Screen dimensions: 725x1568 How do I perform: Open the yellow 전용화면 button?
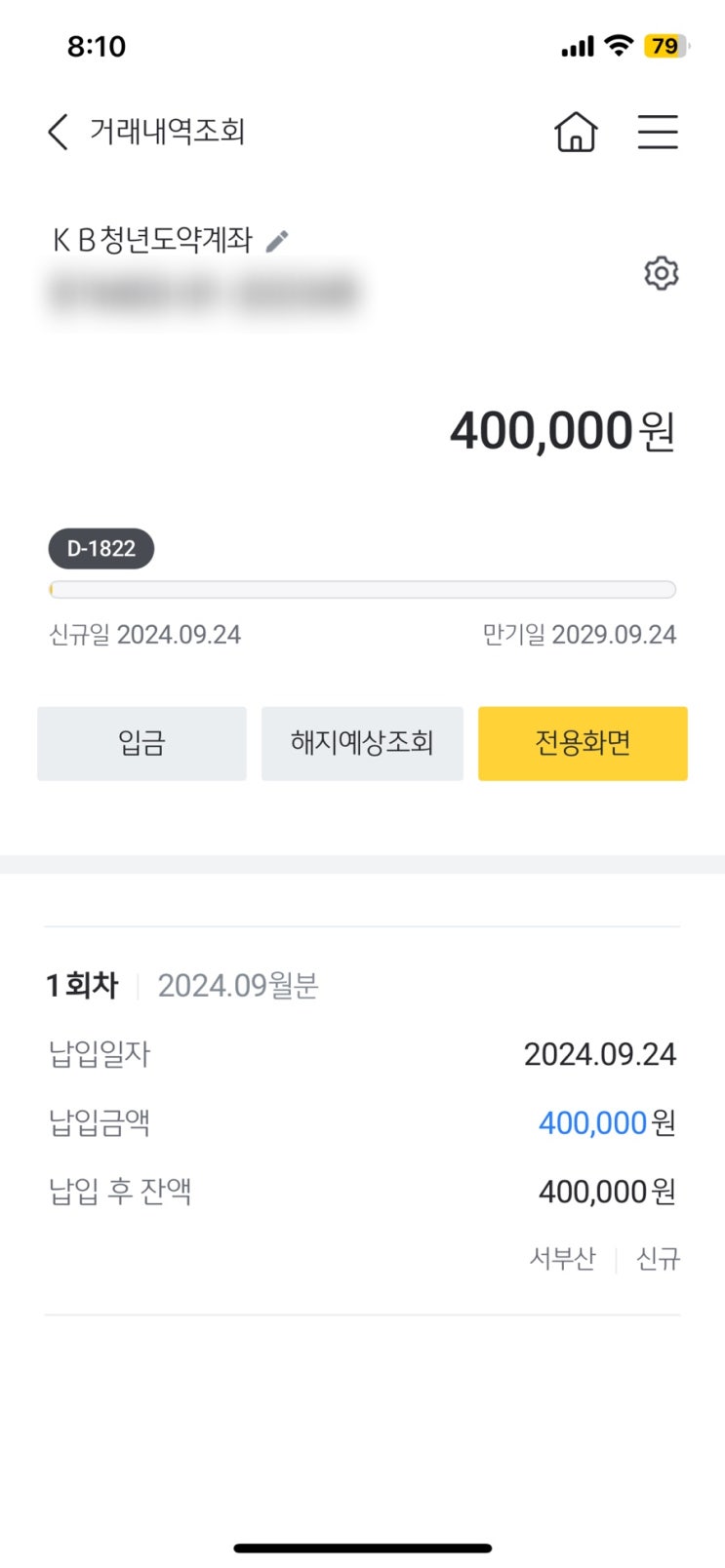pyautogui.click(x=583, y=743)
